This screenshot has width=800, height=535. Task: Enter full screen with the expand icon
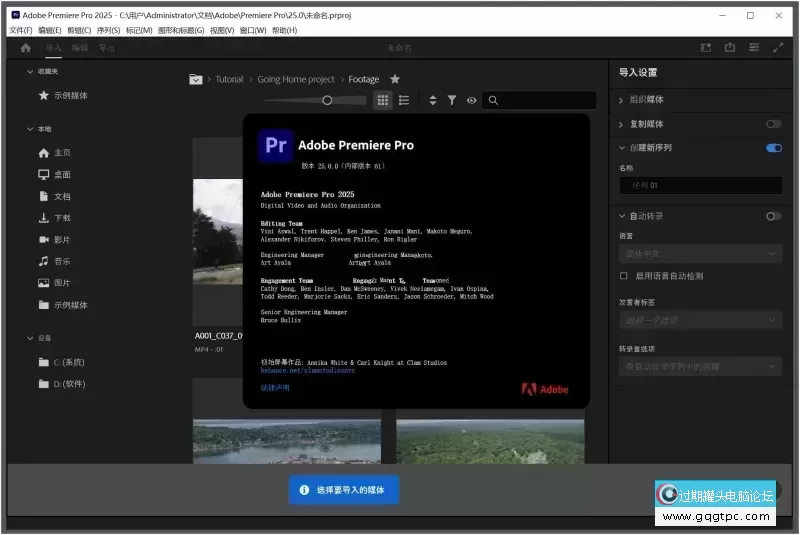777,48
